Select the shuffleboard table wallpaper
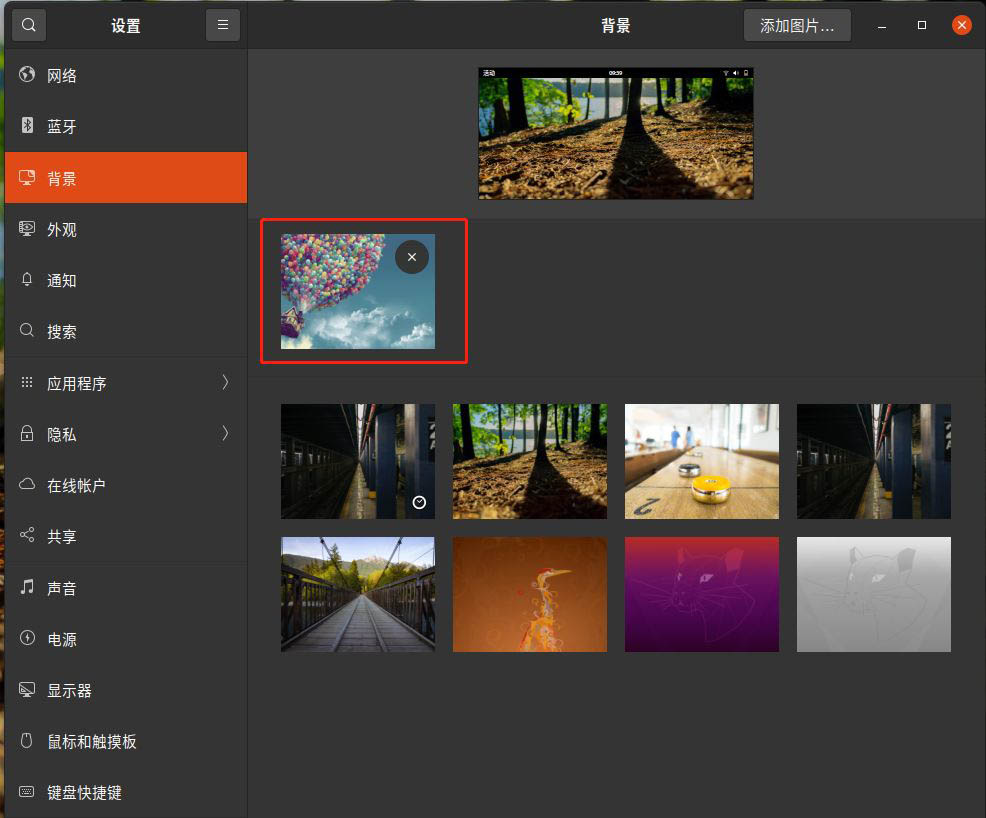Screen dimensions: 986x818 [x=701, y=461]
